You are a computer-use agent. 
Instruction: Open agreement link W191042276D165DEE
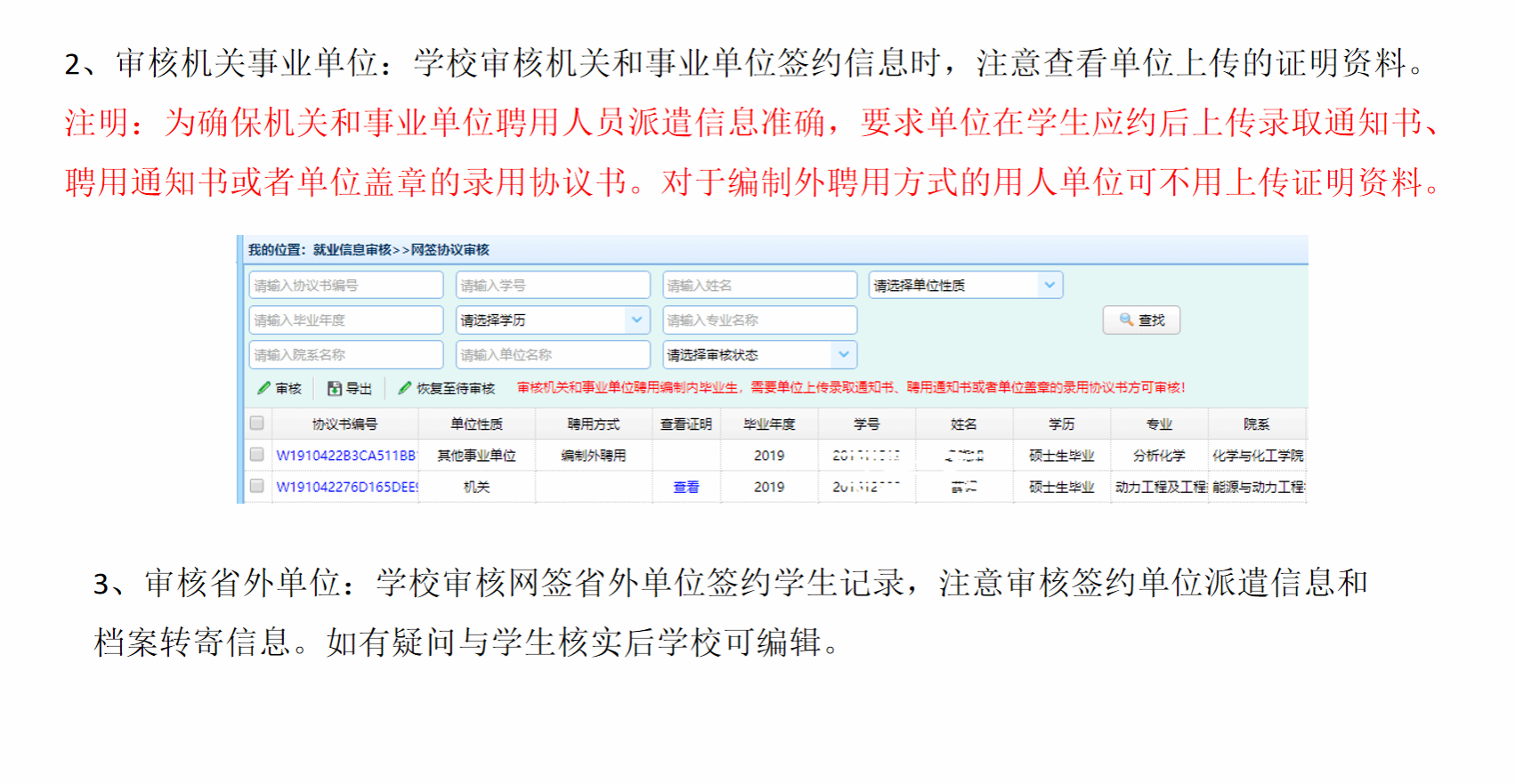pos(346,487)
